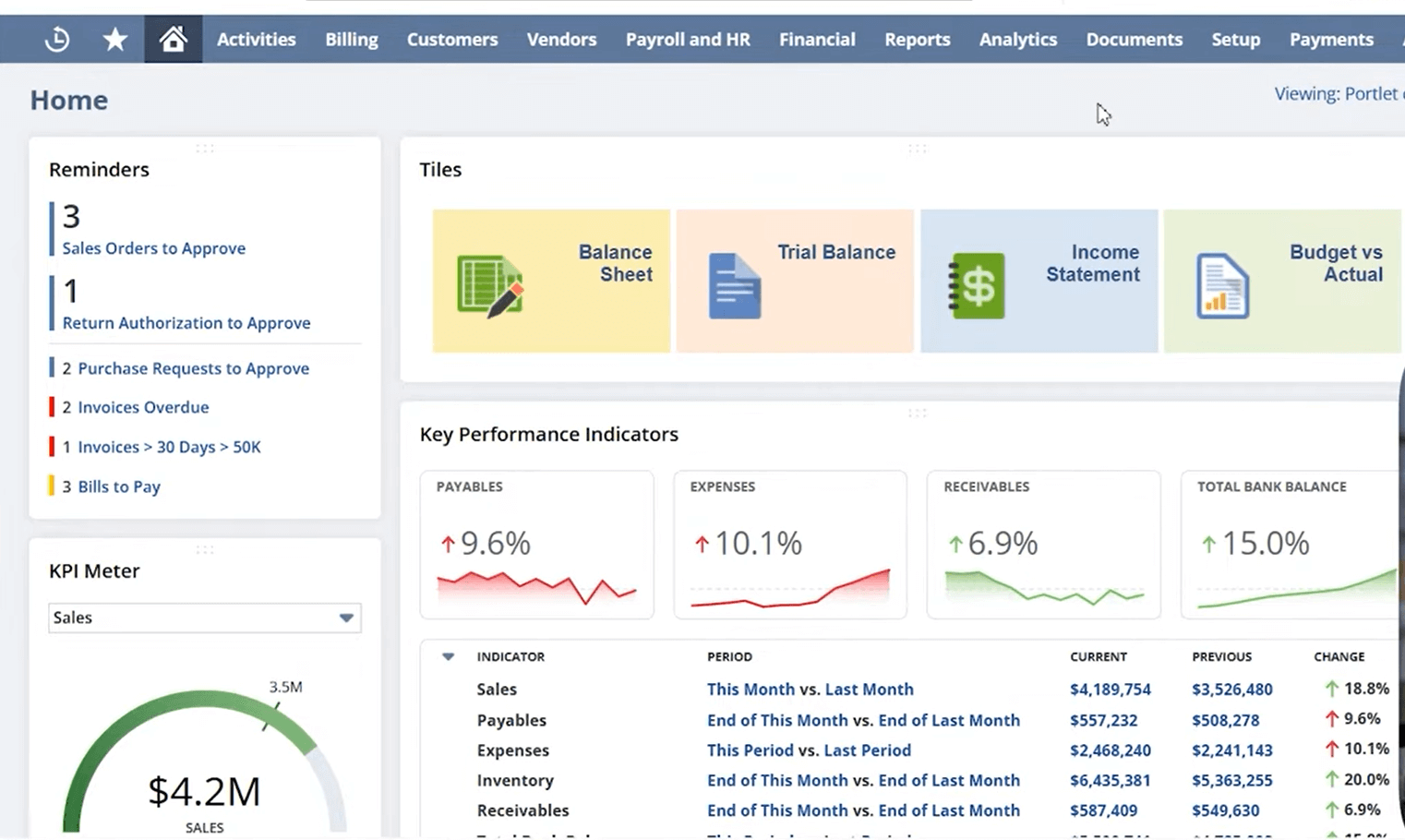View Sales Orders to Approve reminder
The height and width of the screenshot is (840, 1405).
click(153, 247)
